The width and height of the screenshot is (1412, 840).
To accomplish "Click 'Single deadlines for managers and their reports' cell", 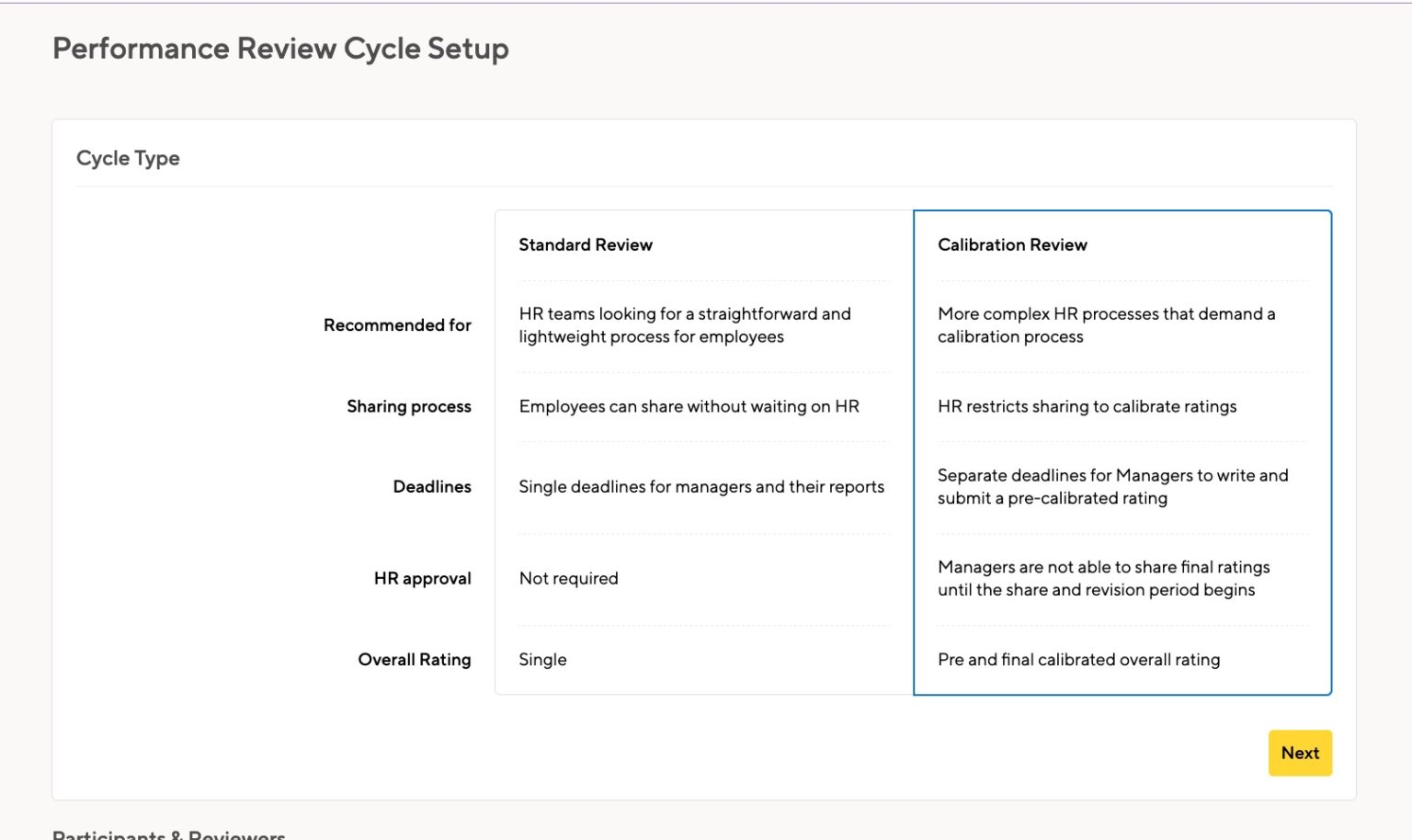I will [x=701, y=486].
